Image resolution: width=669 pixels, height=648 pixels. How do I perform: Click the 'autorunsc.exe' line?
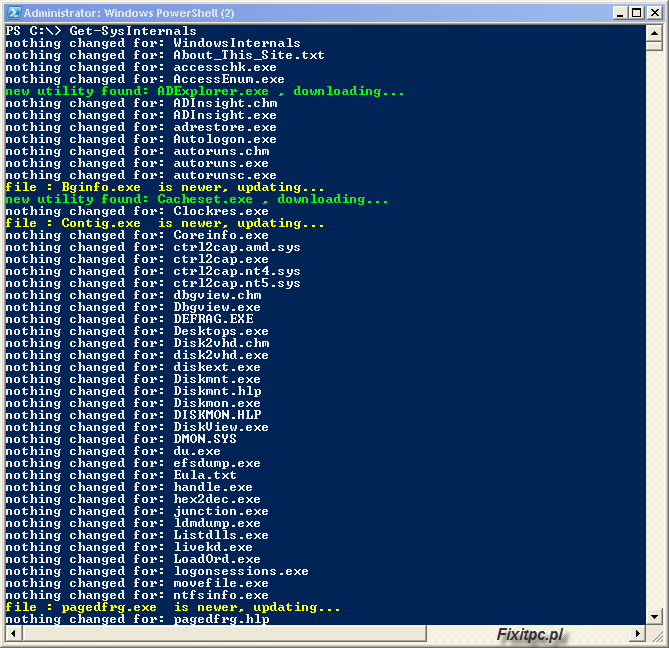(141, 175)
